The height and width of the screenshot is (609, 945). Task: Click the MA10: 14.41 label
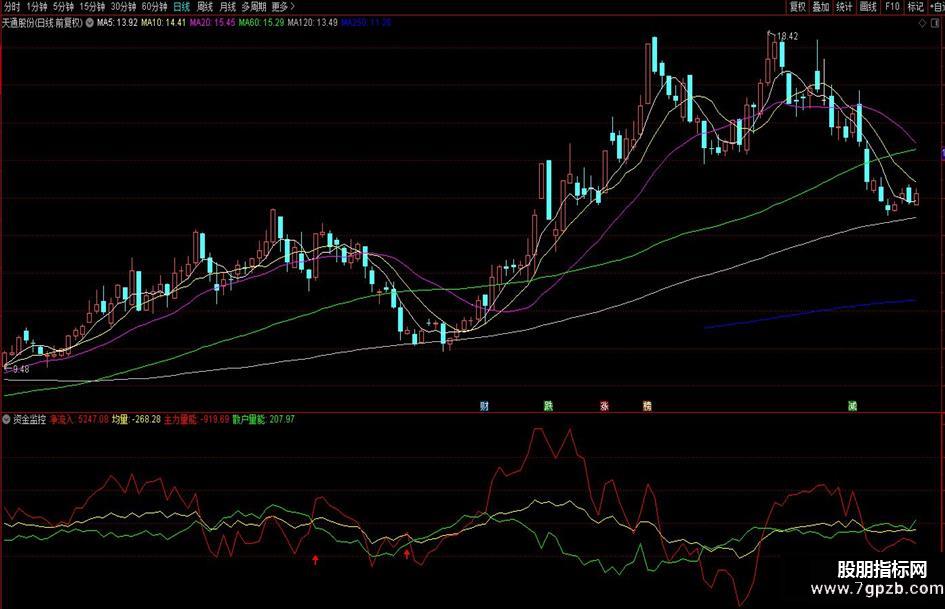[x=163, y=23]
